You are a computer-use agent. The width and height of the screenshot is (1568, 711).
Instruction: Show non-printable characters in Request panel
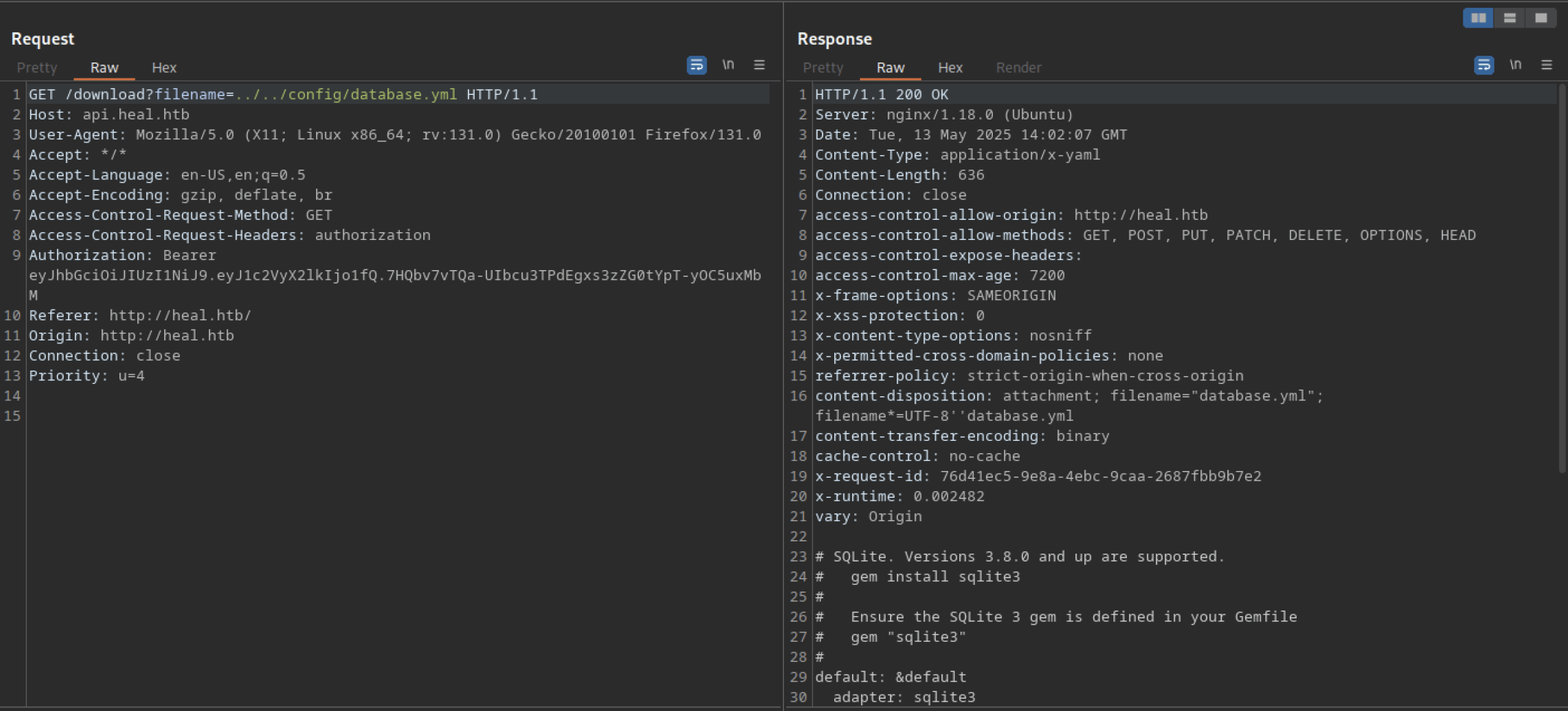point(728,65)
